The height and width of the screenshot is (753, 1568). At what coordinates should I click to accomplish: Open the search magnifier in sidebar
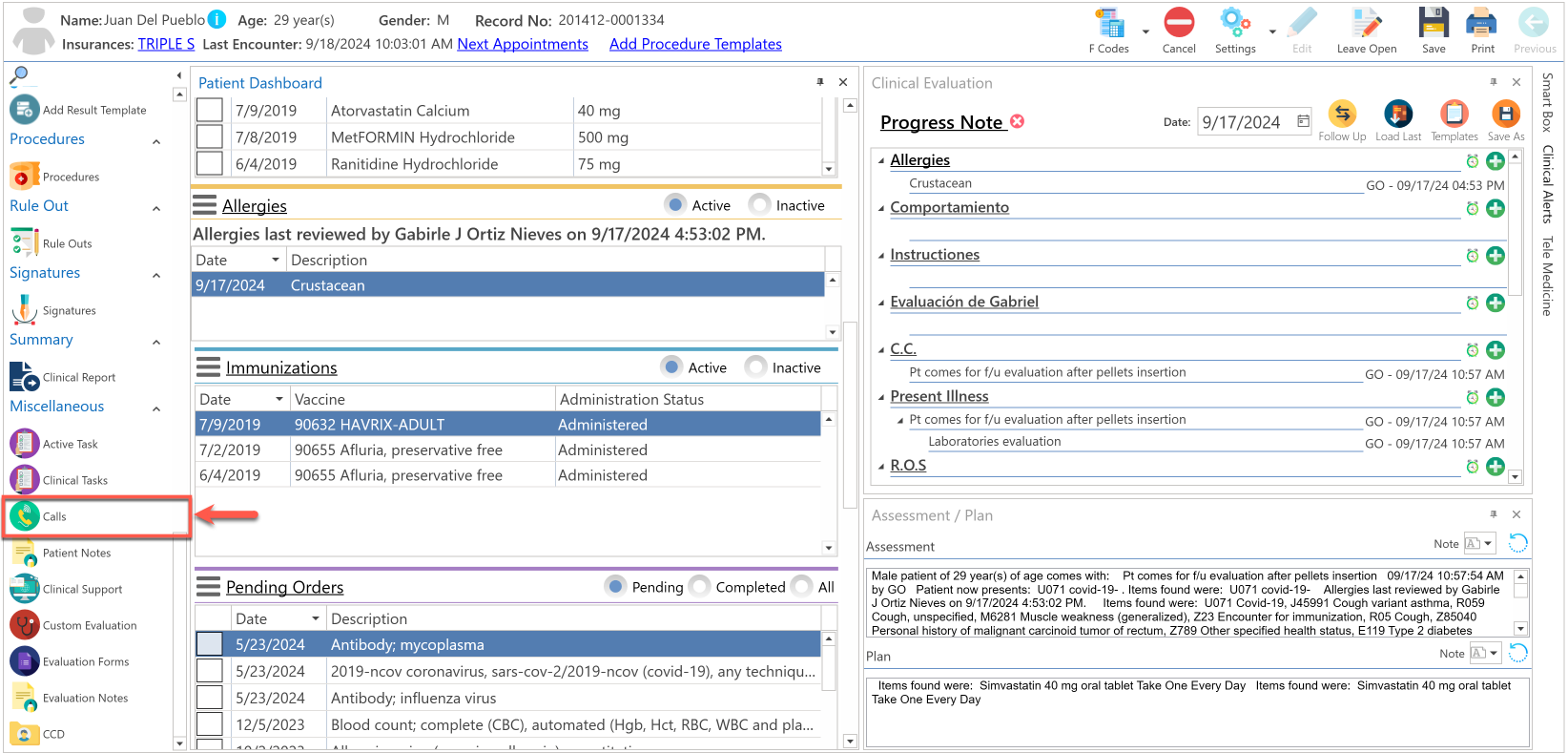coord(19,74)
